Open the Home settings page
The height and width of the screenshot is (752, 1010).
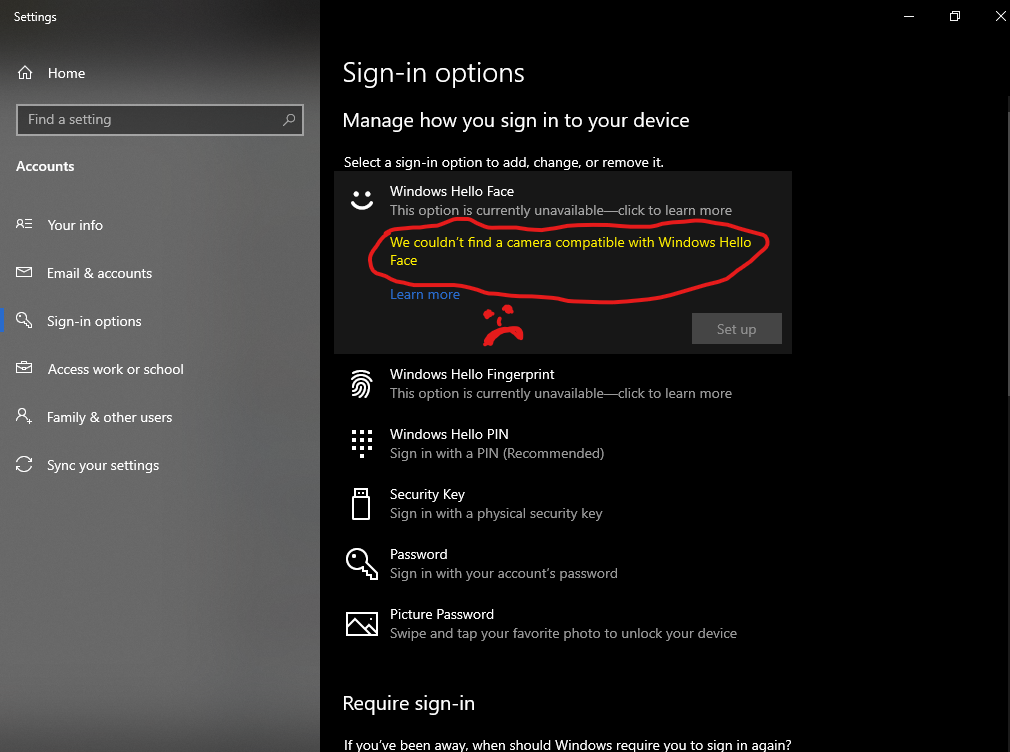pyautogui.click(x=160, y=73)
